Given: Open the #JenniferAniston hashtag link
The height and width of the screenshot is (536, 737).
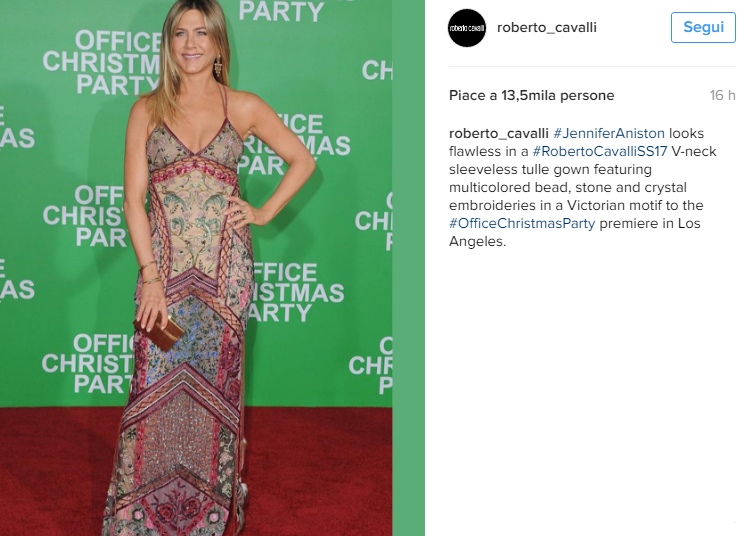Looking at the screenshot, I should coord(609,134).
